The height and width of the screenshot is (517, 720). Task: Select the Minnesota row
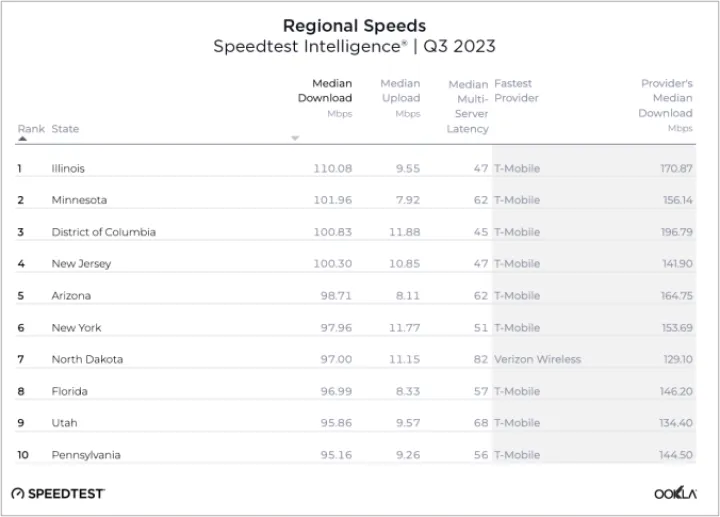click(79, 200)
